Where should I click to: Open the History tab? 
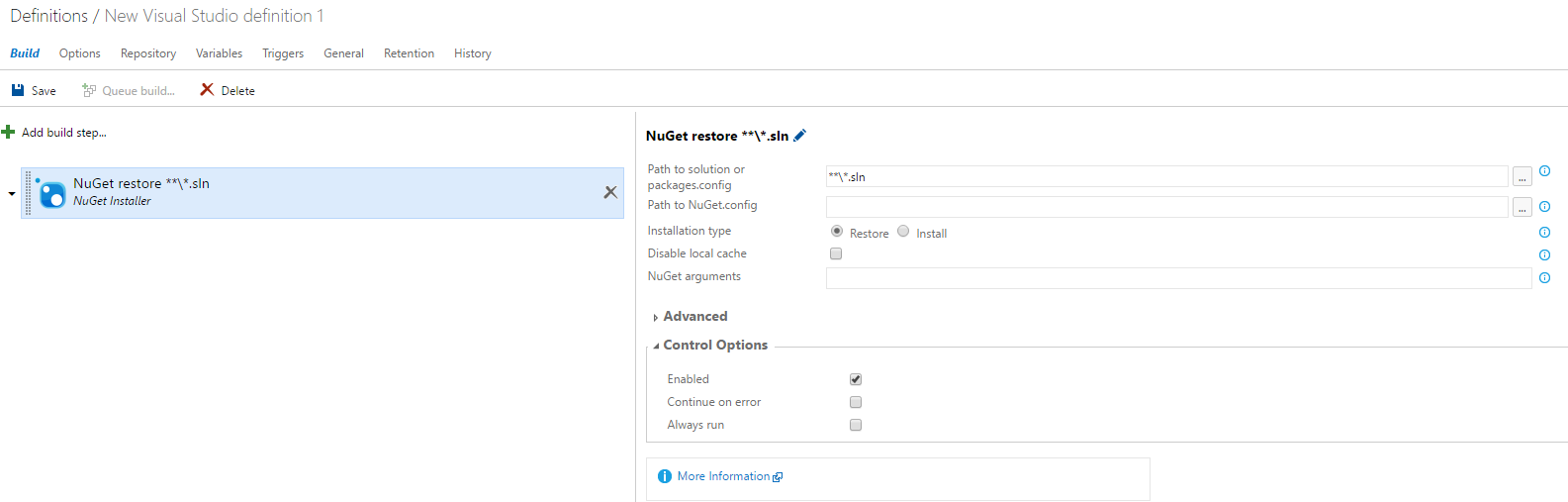(x=473, y=53)
